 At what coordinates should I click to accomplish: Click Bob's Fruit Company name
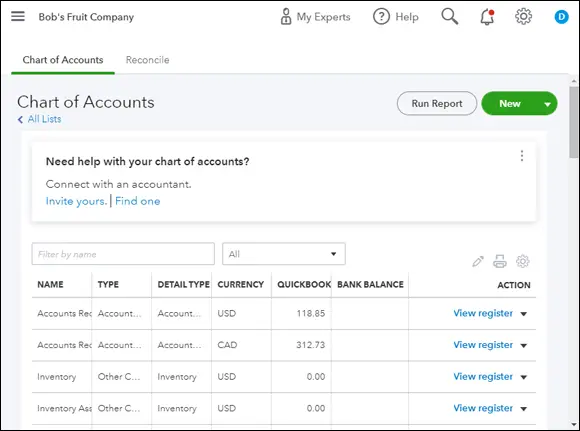[86, 17]
